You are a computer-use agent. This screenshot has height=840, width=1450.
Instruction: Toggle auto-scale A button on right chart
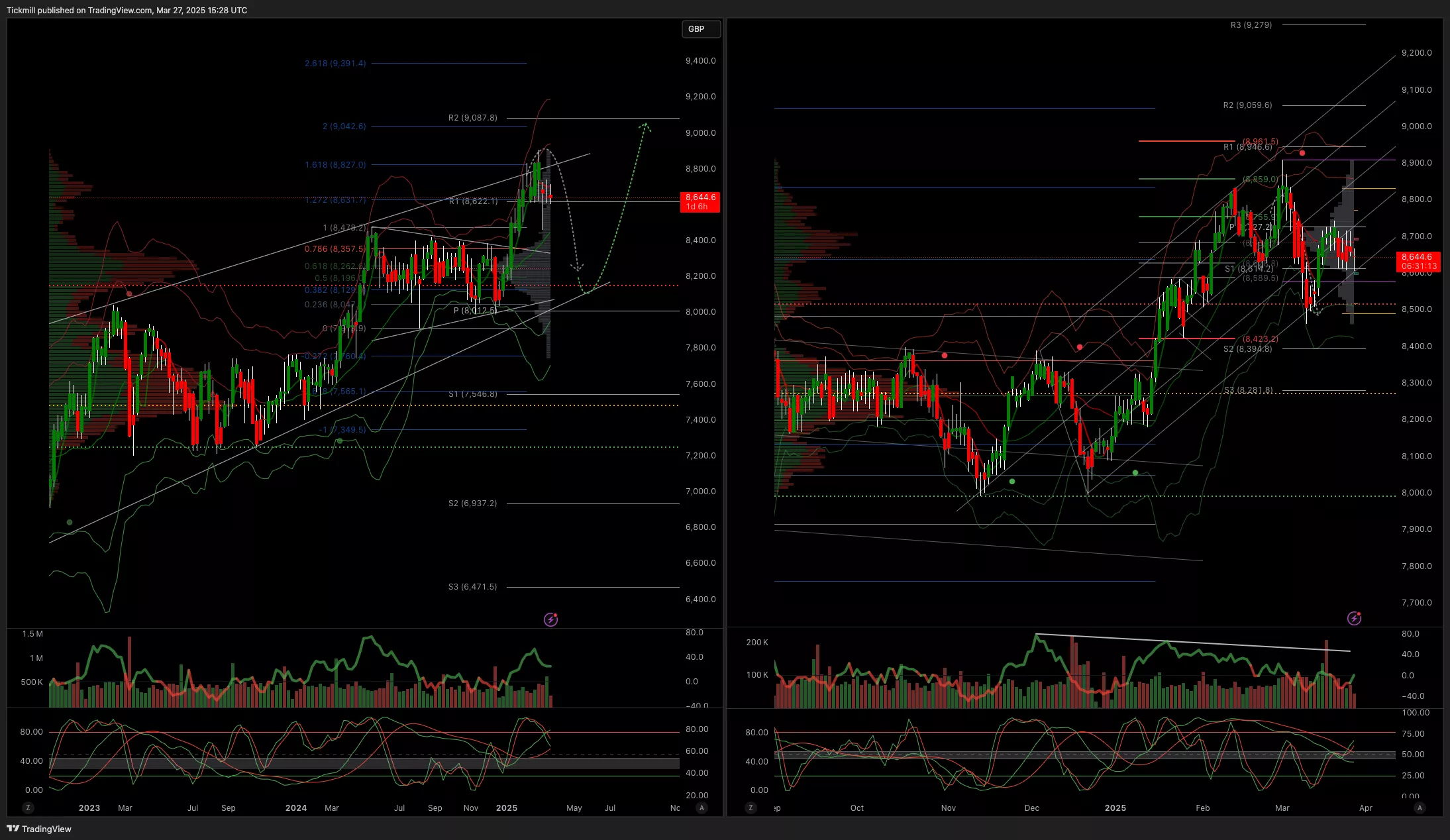point(1419,808)
